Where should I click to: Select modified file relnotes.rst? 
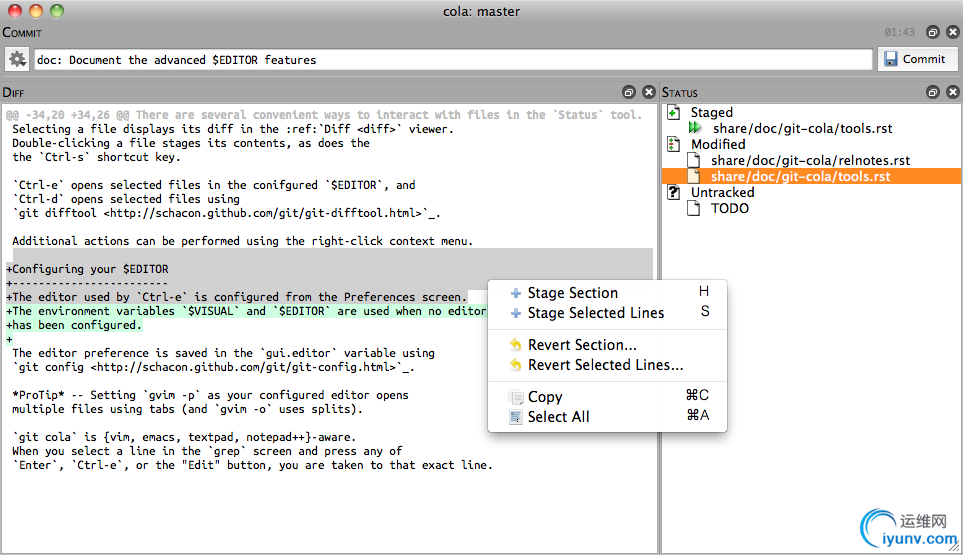click(810, 161)
